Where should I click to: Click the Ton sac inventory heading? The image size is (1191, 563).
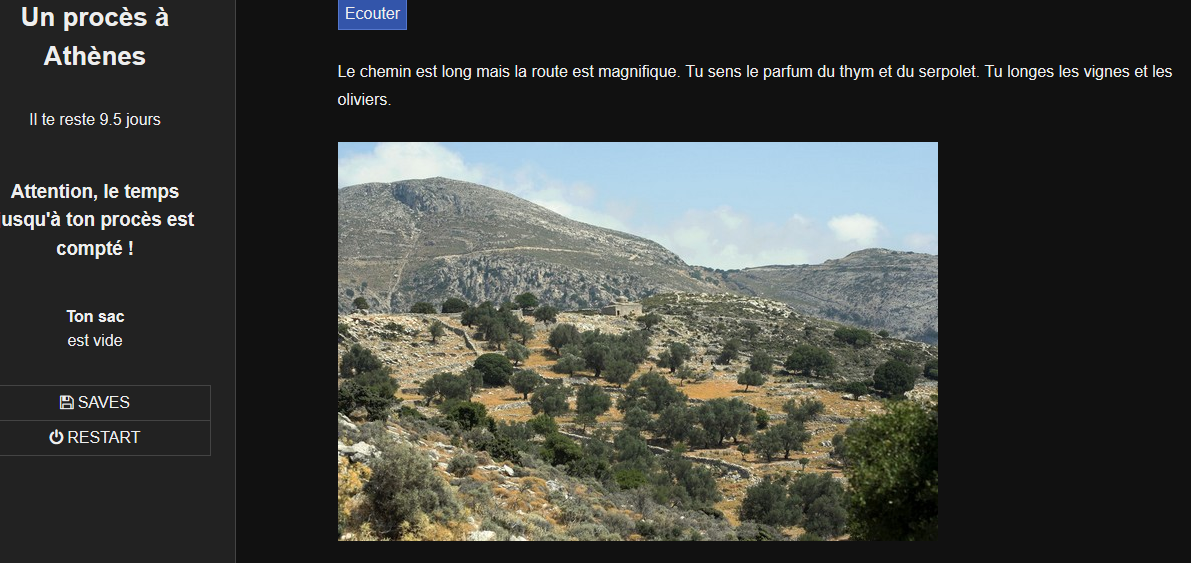[x=95, y=316]
